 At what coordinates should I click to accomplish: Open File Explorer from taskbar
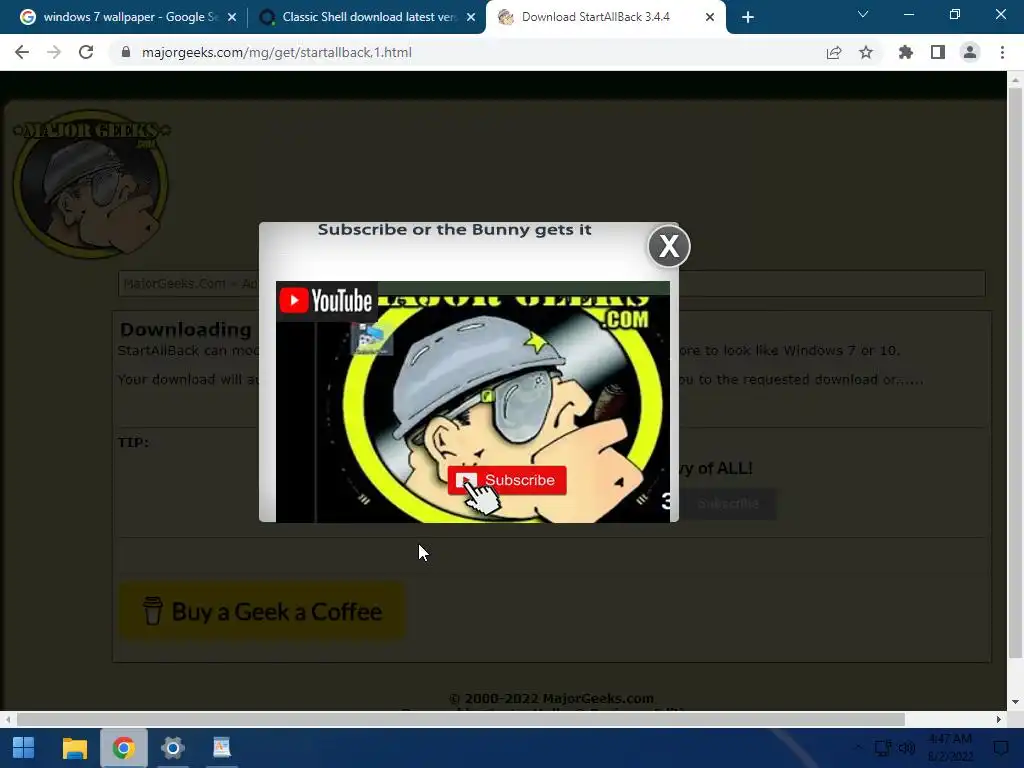[x=74, y=748]
